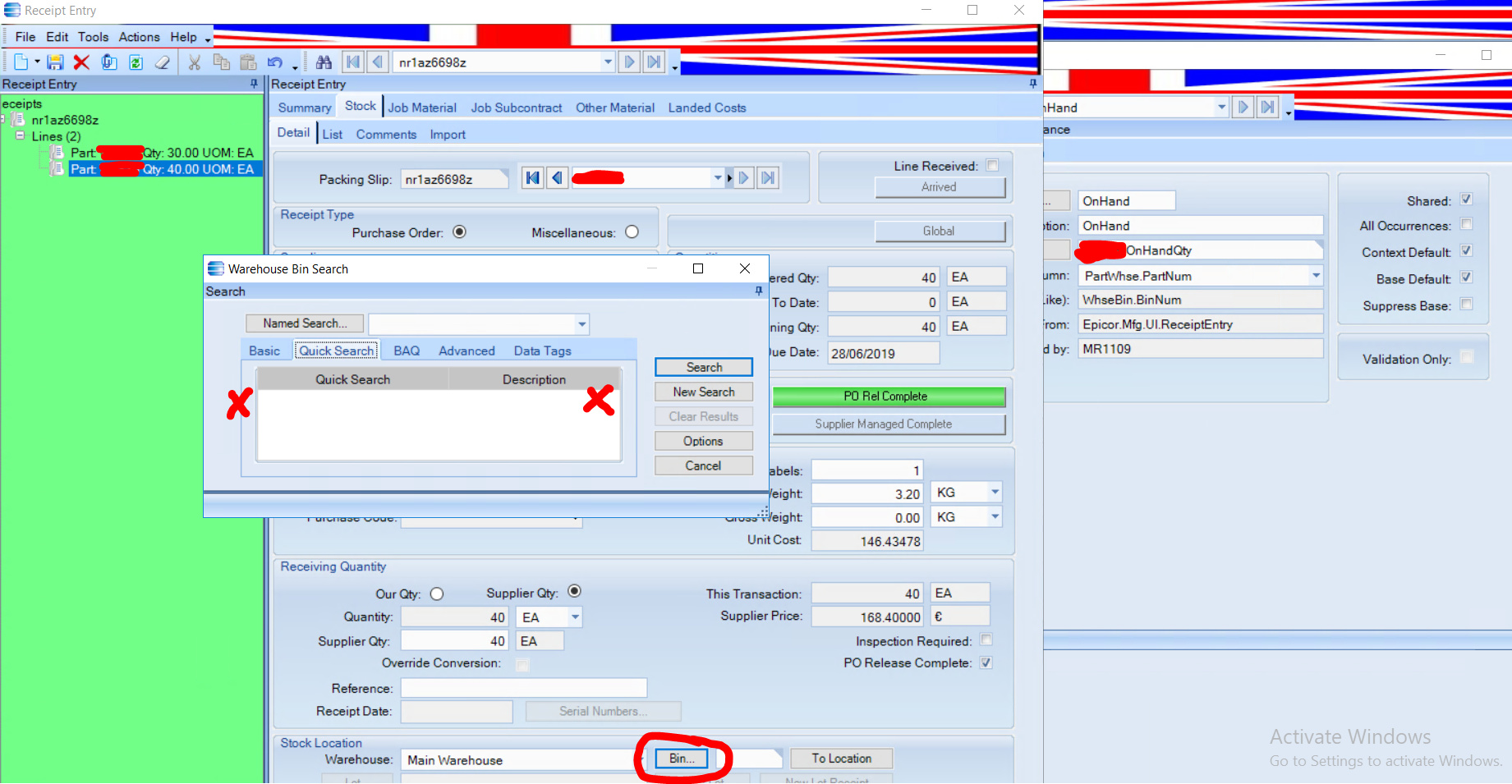Viewport: 1512px width, 784px height.
Task: Open the Gross Weight KG unit dropdown
Action: 995,517
